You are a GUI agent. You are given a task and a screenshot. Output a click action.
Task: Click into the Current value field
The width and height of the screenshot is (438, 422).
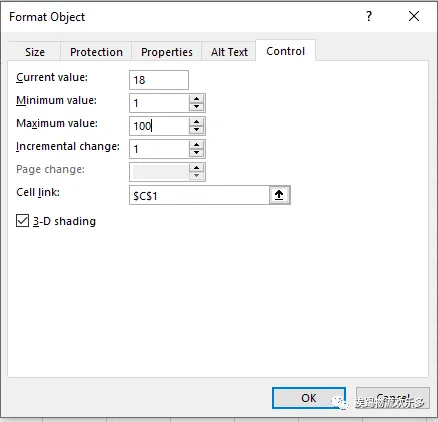pyautogui.click(x=159, y=80)
